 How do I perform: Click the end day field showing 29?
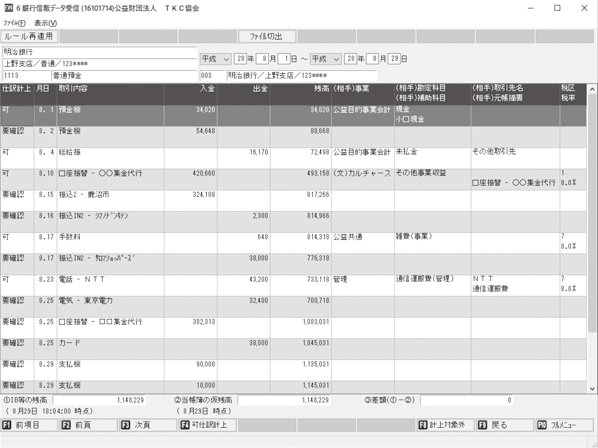pos(394,59)
